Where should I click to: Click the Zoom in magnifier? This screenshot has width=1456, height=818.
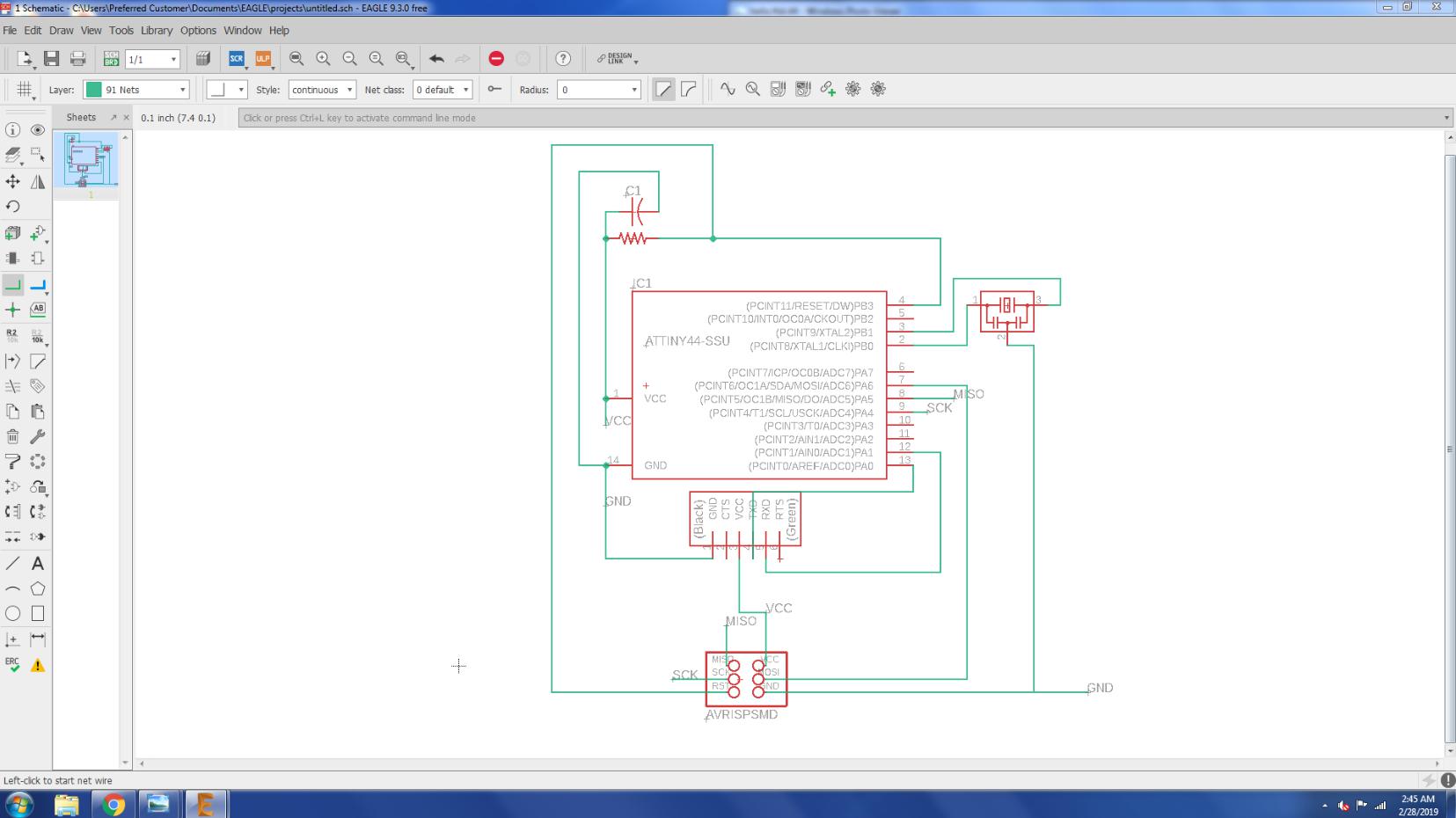pos(323,59)
